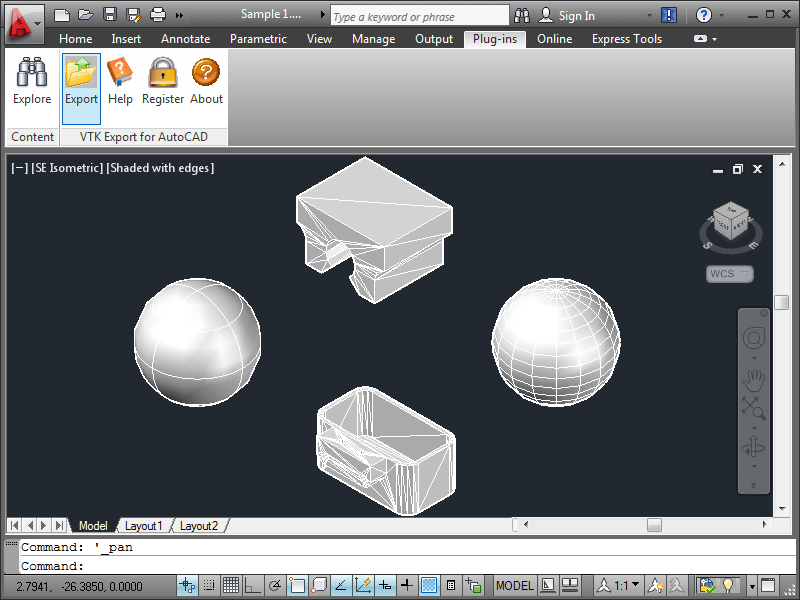
Task: Toggle Ortho Mode in the status bar
Action: 252,585
